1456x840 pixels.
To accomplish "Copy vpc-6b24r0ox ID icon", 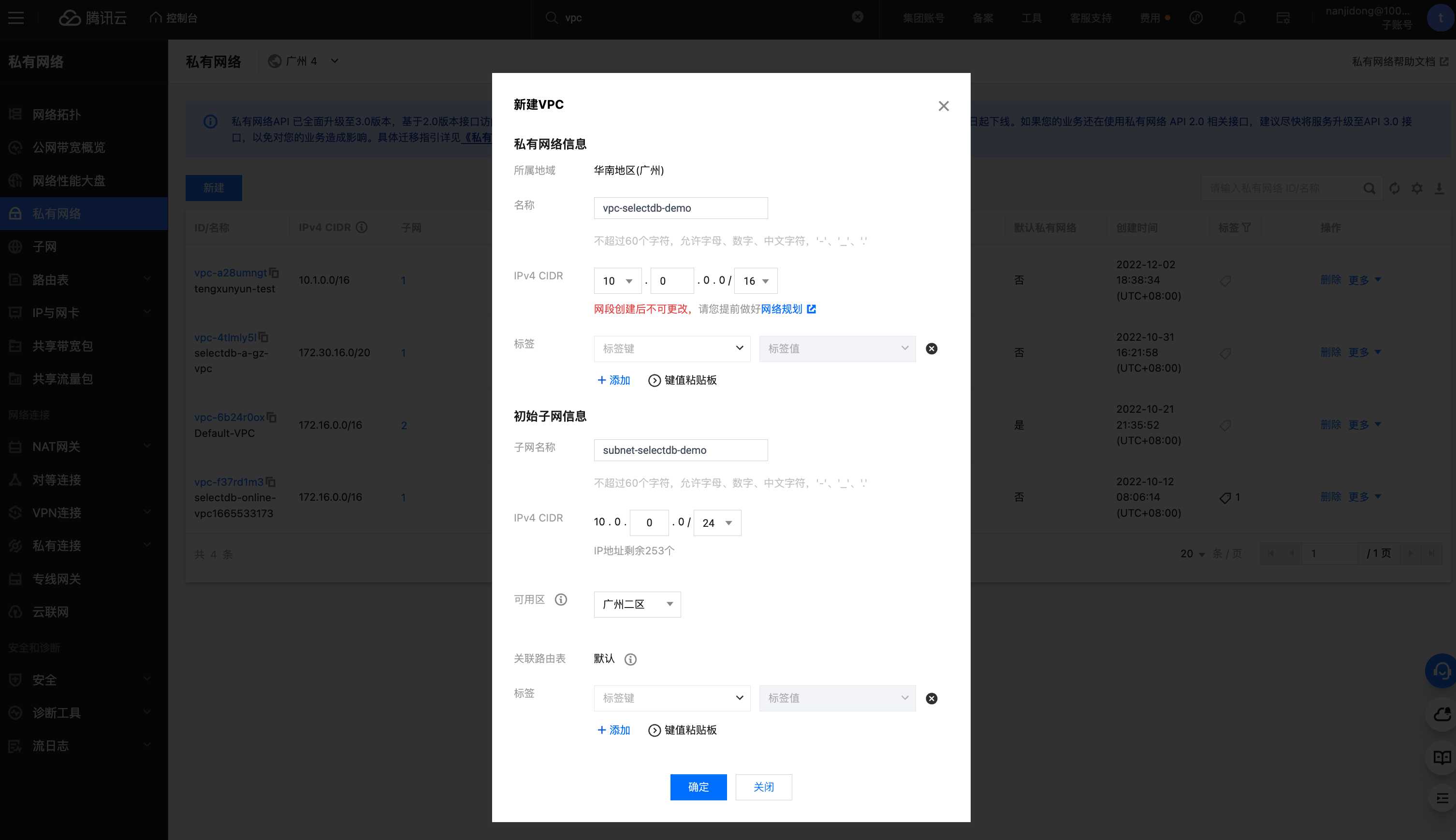I will click(x=272, y=417).
